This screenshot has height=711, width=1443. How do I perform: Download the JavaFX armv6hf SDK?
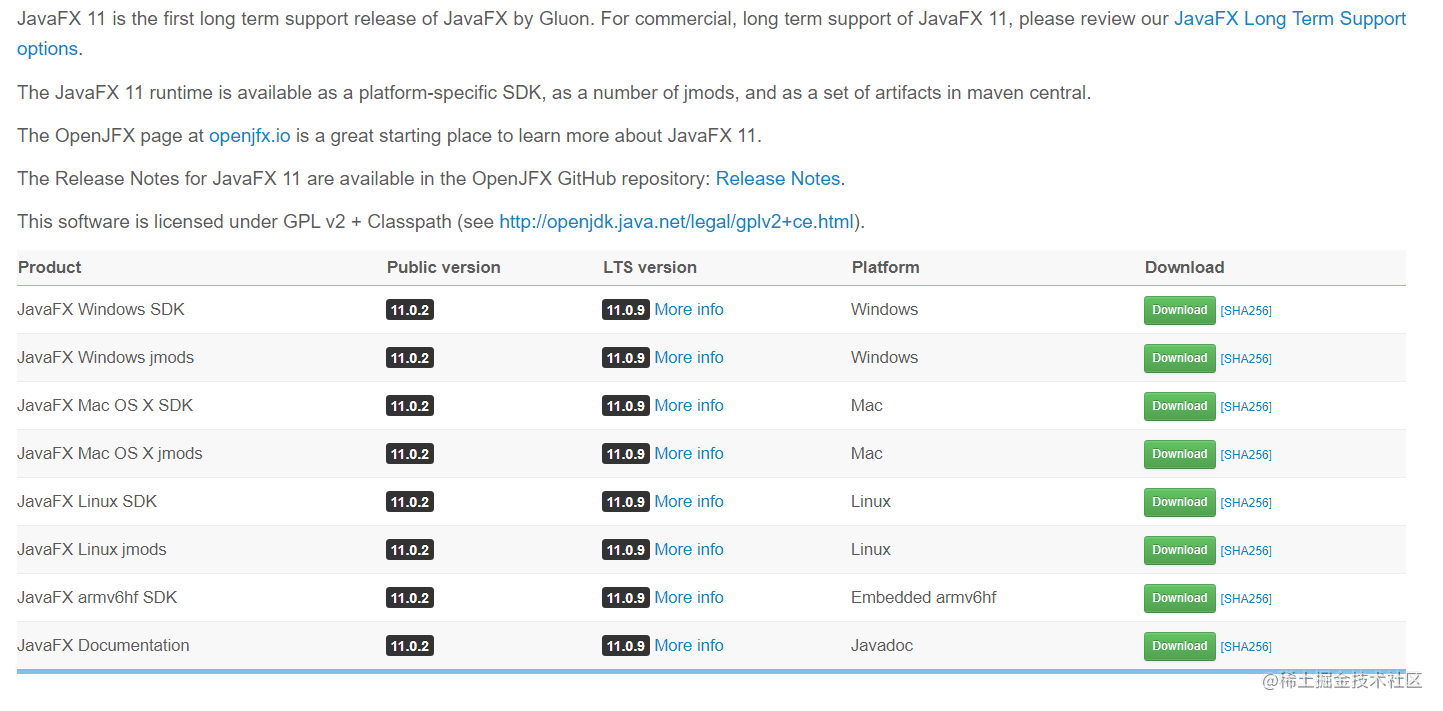[1179, 598]
